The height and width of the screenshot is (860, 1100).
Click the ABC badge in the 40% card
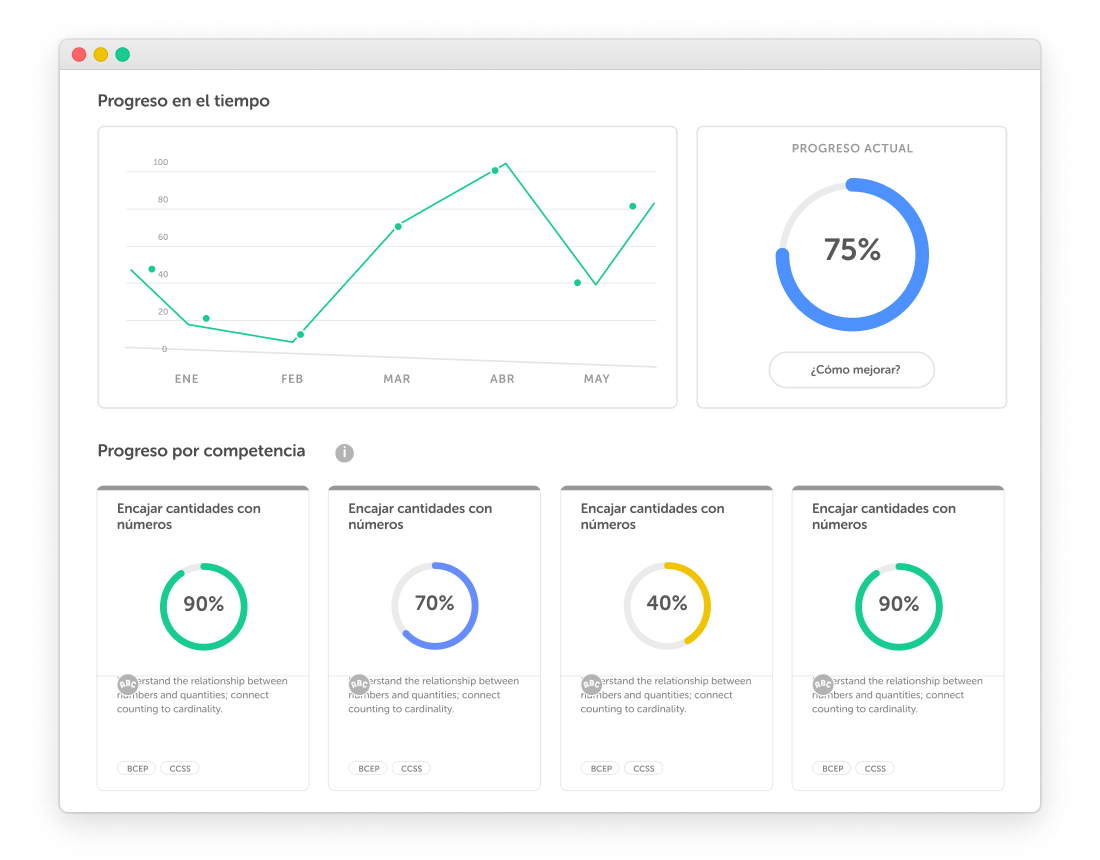coord(591,684)
